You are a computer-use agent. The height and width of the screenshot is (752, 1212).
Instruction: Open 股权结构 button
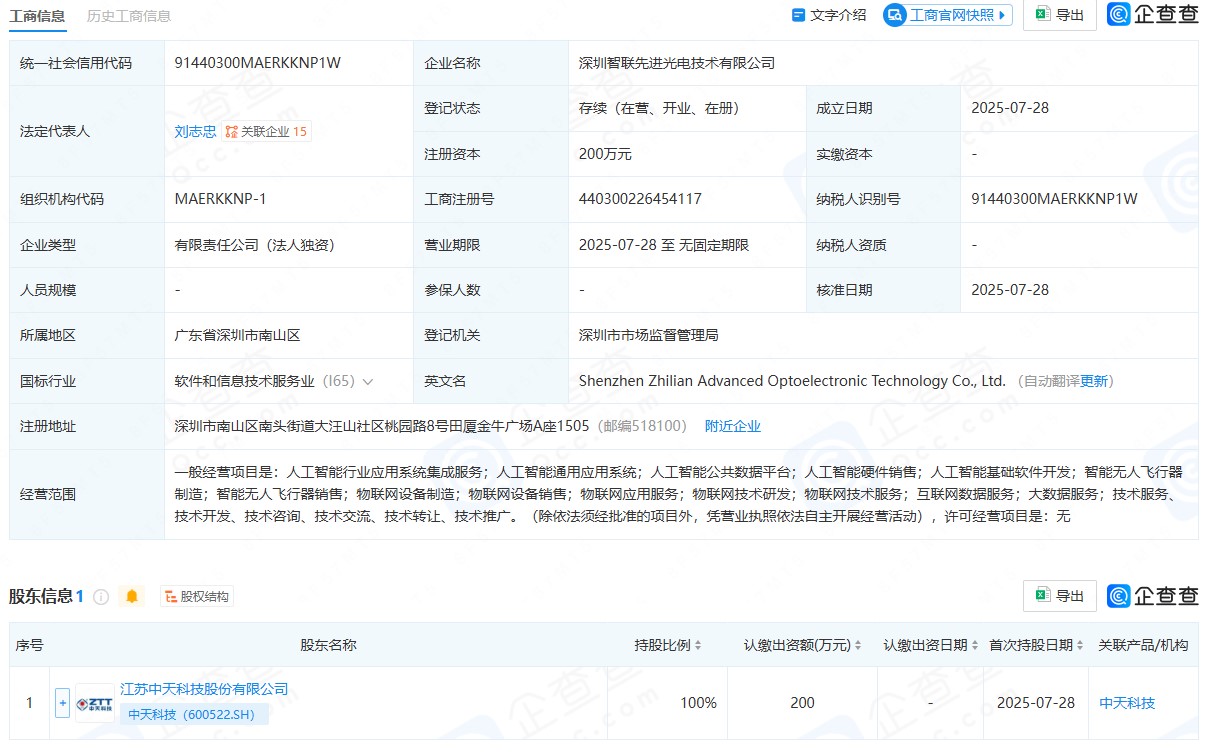[x=197, y=597]
